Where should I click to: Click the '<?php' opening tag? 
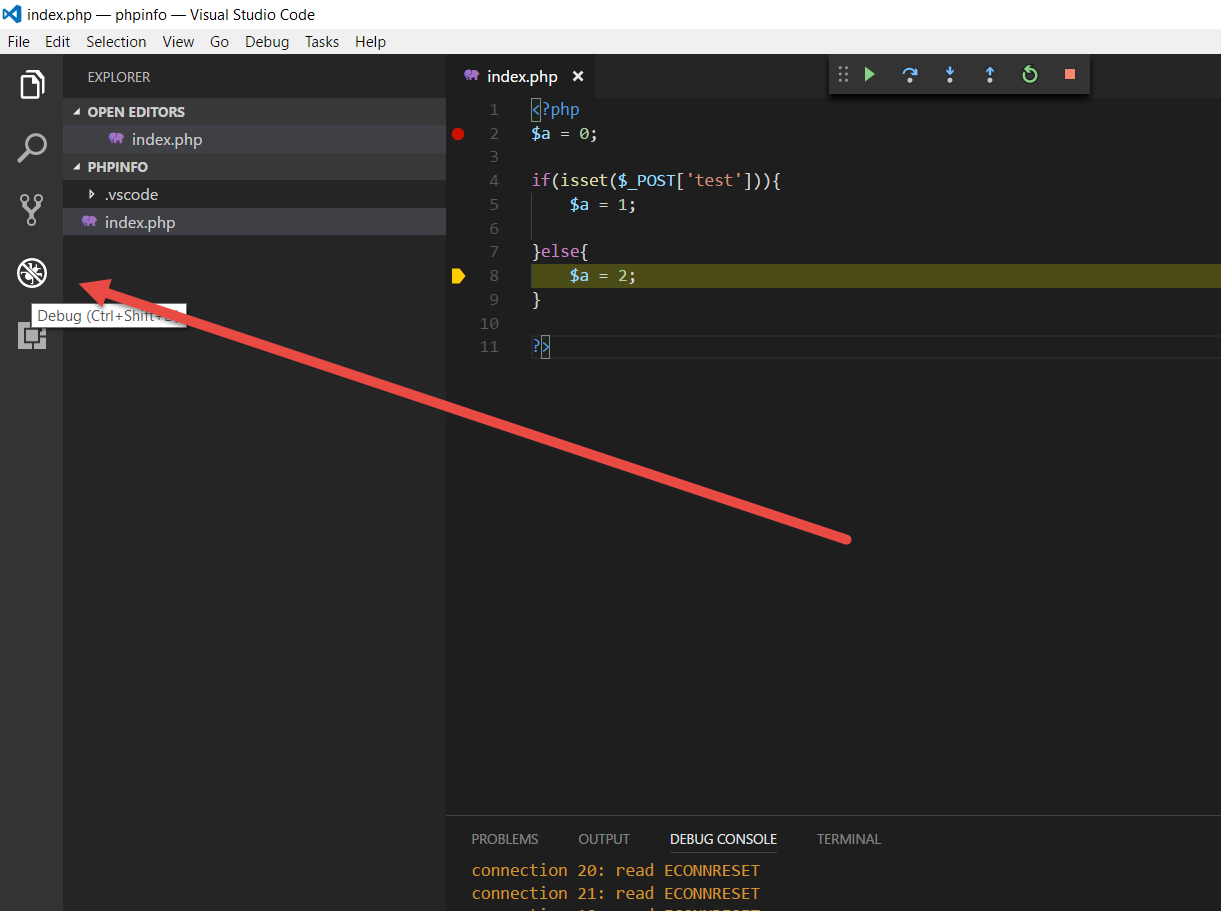pyautogui.click(x=555, y=110)
